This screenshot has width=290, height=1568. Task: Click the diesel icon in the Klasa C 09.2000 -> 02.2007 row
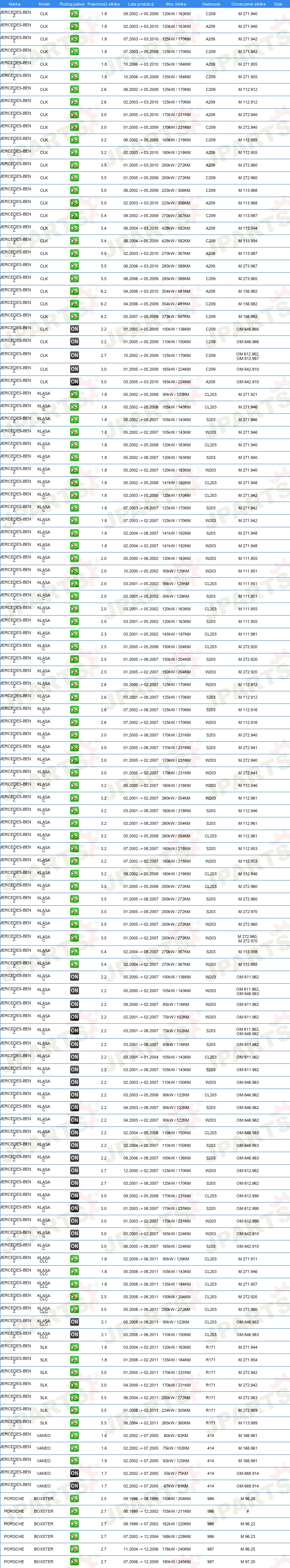click(74, 1004)
